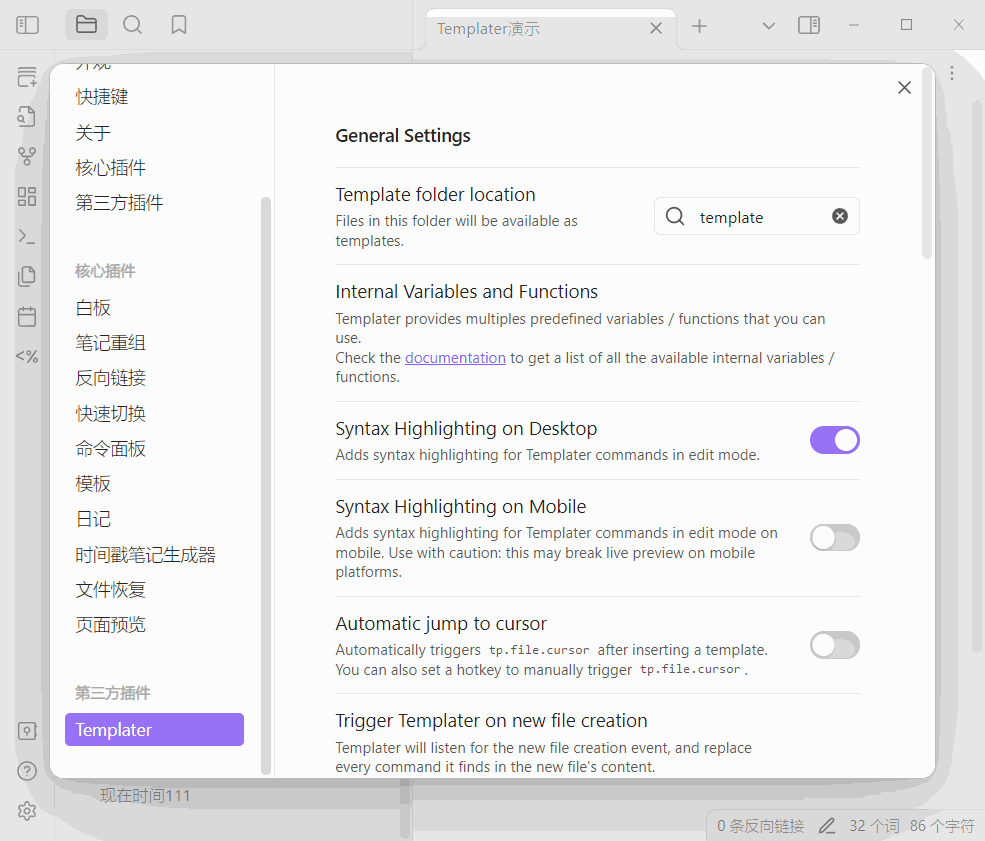Open the file explorer folder icon
Image resolution: width=985 pixels, height=841 pixels.
(86, 25)
